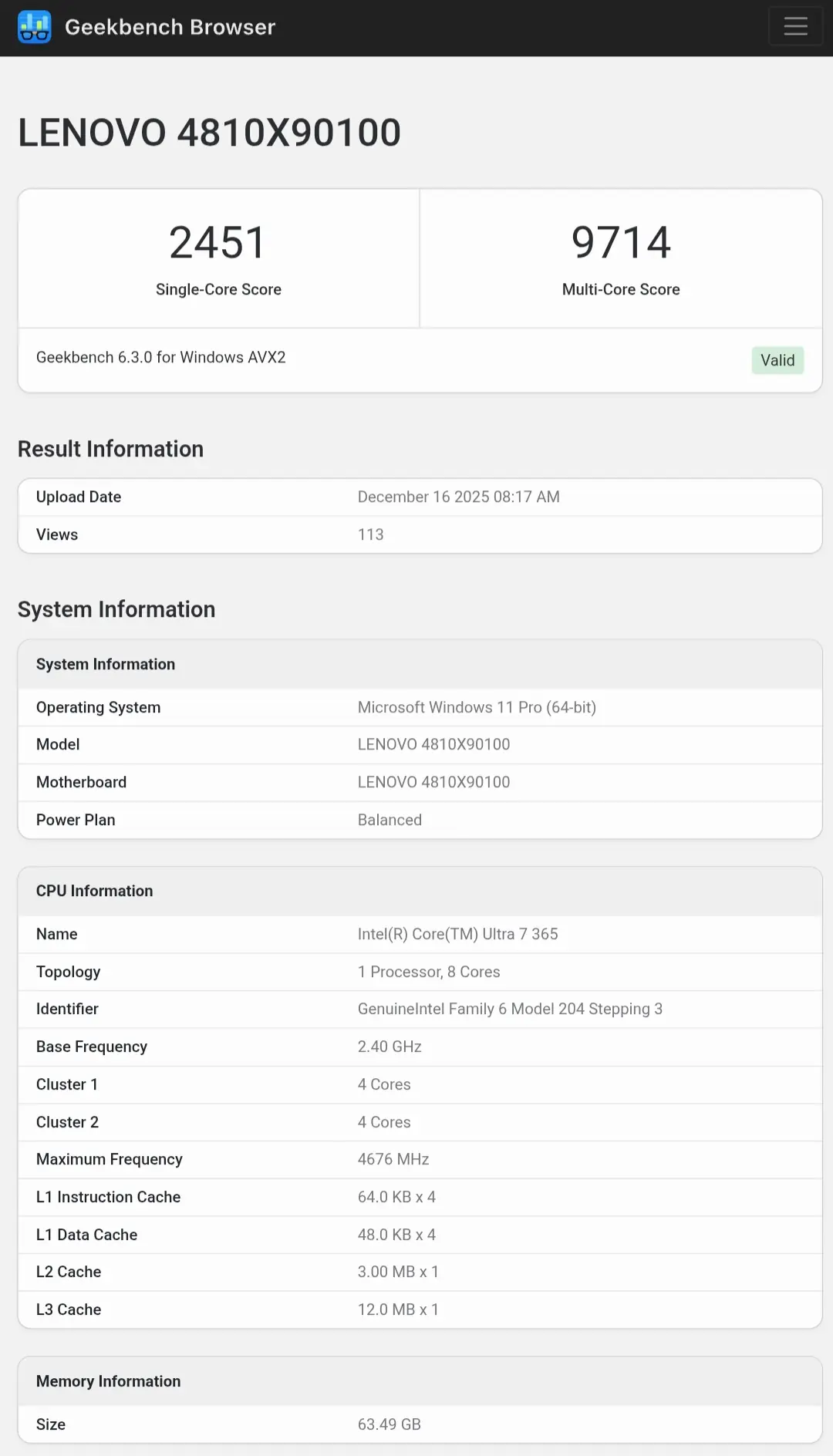Click the Views count value 113

370,534
